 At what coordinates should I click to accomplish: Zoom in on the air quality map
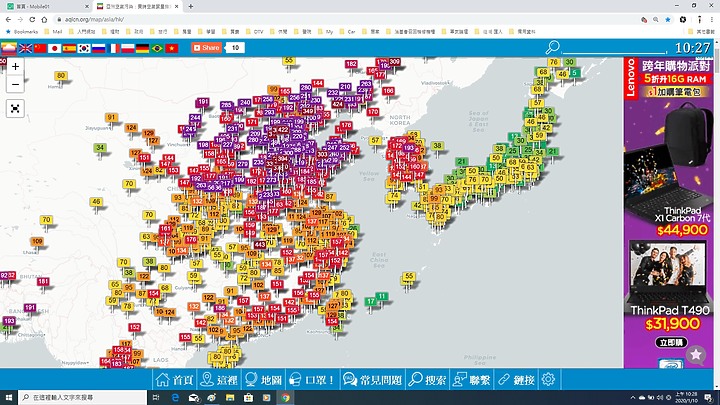15,66
